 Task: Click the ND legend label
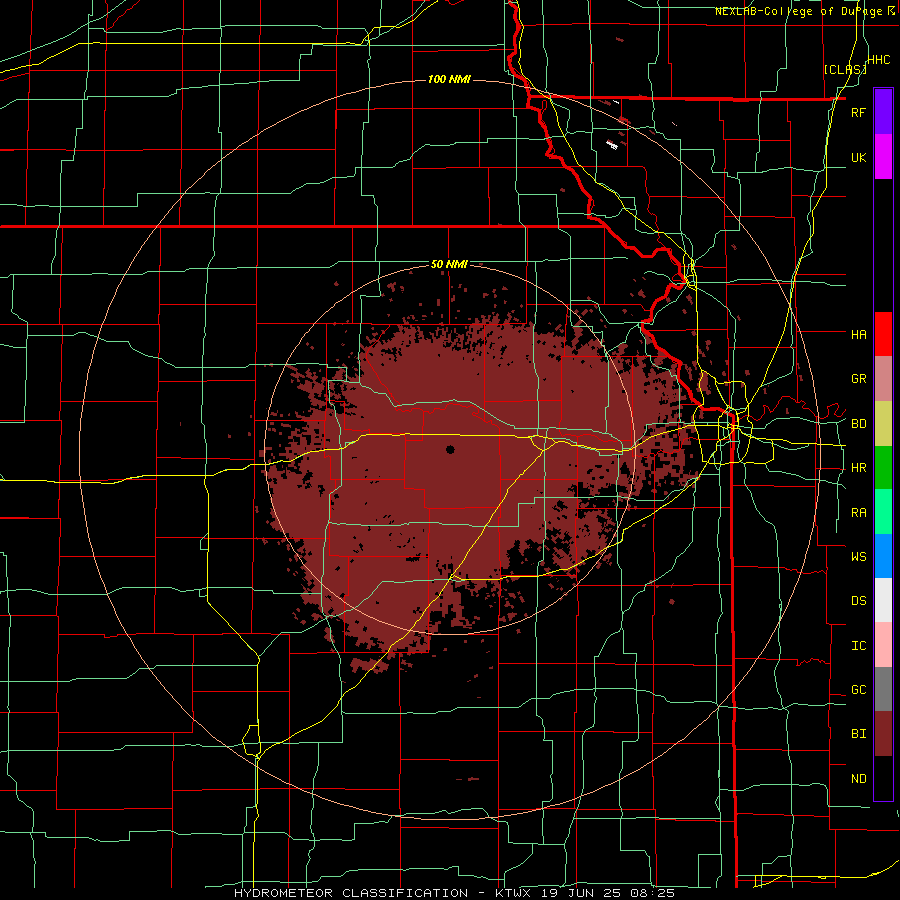click(x=858, y=779)
